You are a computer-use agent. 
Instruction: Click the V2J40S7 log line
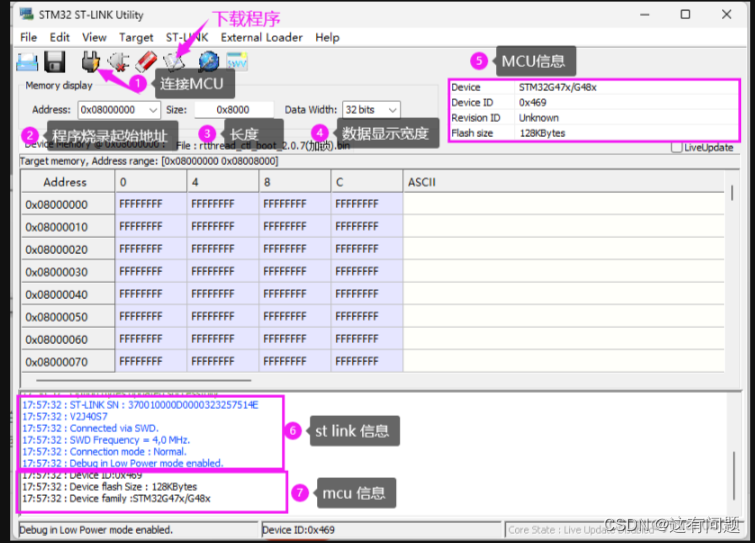(65, 416)
